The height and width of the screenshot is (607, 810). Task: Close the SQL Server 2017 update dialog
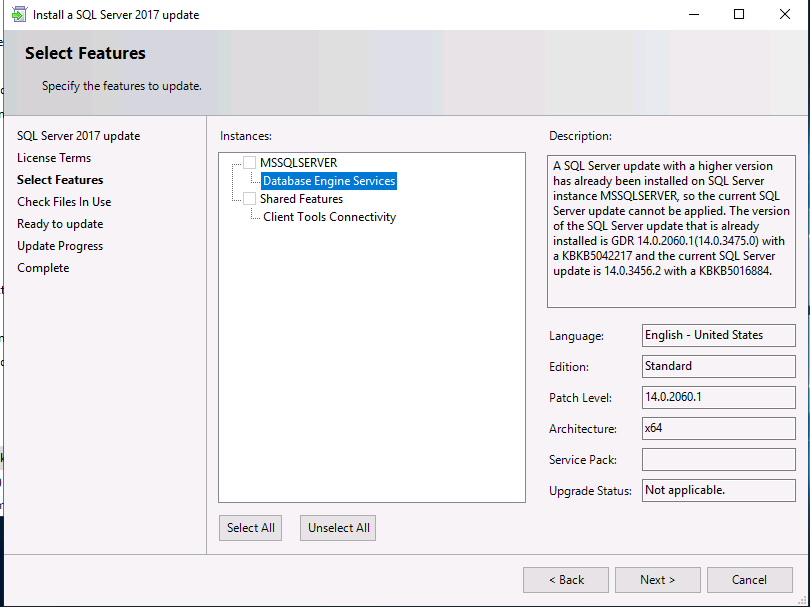click(785, 15)
